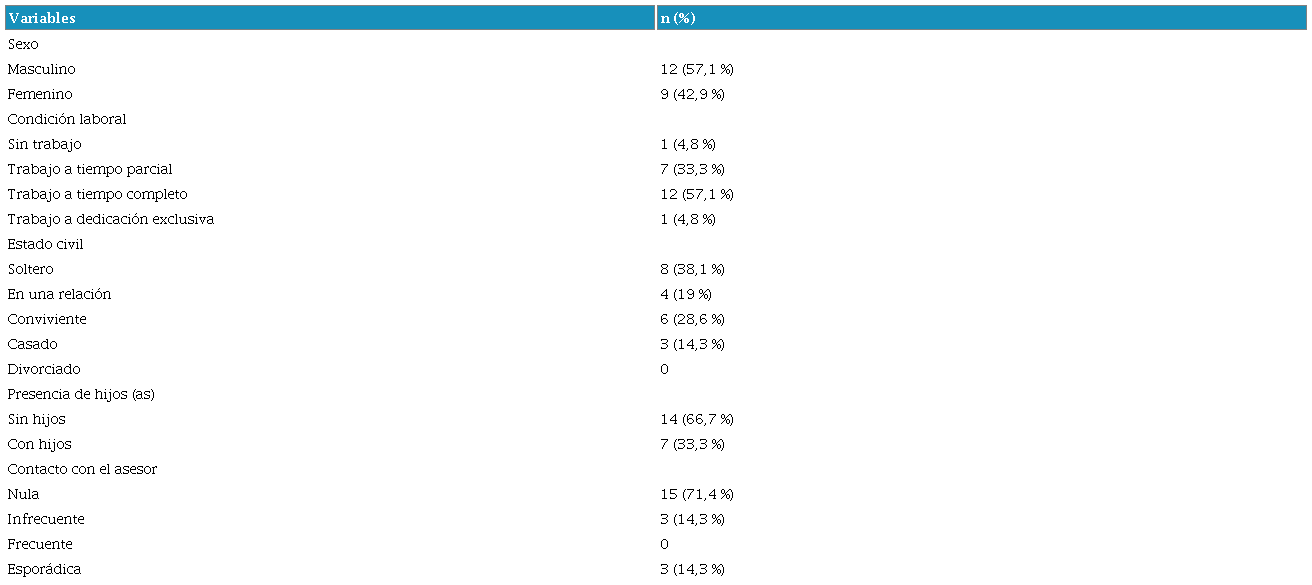Select the Condición laboral heading
This screenshot has width=1312, height=585.
point(67,119)
